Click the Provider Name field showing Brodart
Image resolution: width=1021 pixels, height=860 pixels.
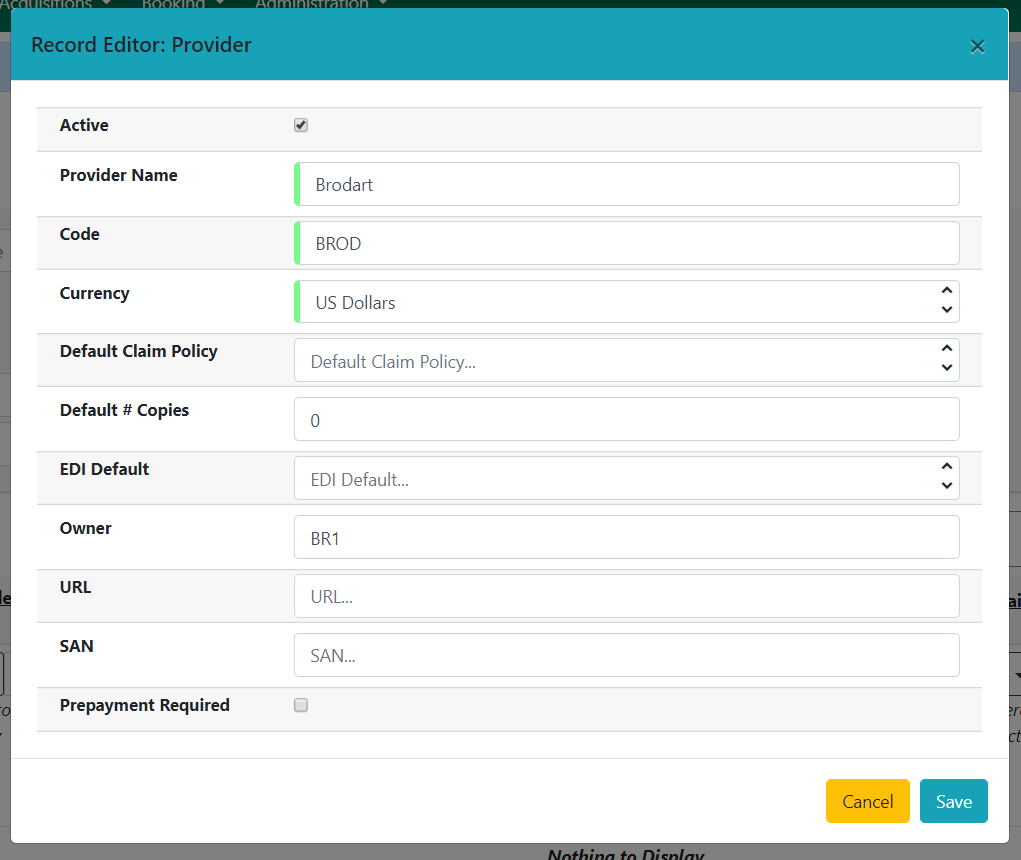point(626,184)
